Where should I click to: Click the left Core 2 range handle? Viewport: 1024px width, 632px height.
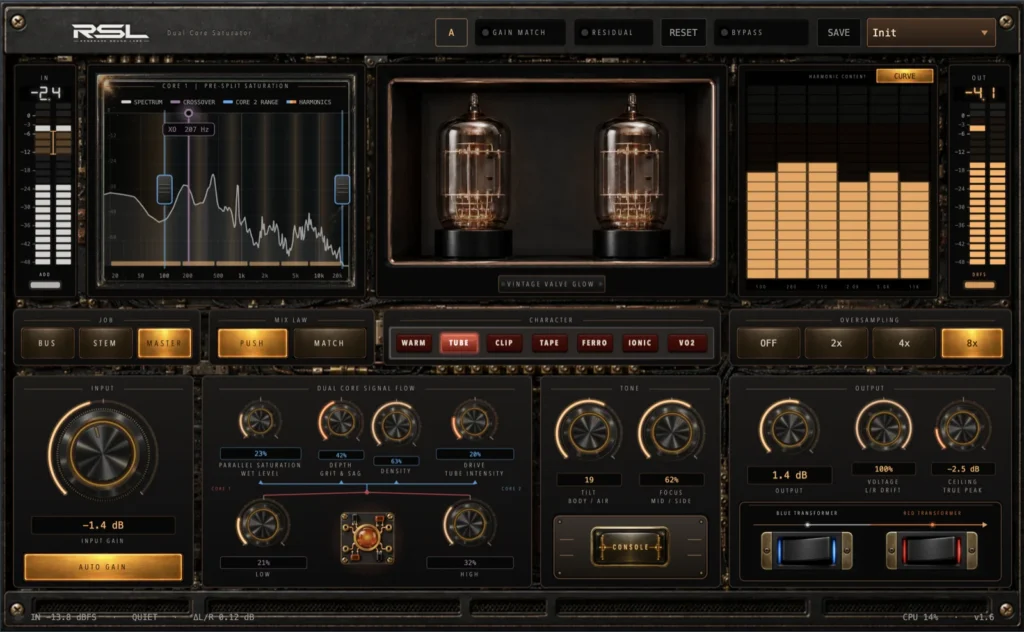pos(165,189)
